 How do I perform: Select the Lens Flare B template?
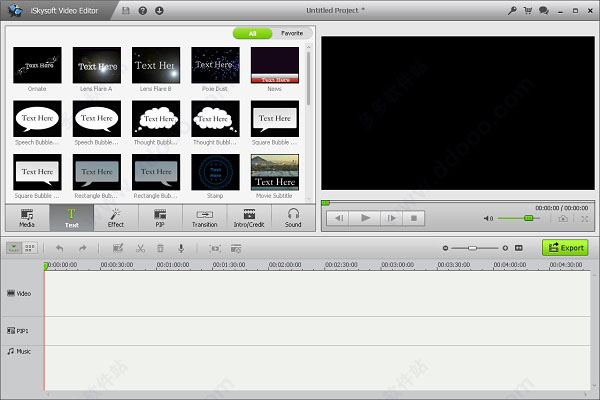pyautogui.click(x=156, y=65)
